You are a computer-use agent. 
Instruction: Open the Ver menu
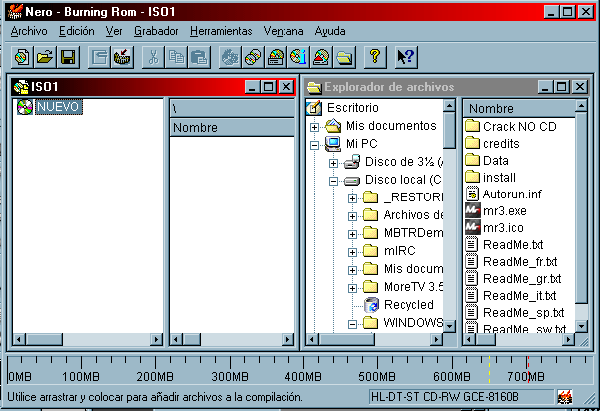pos(114,31)
